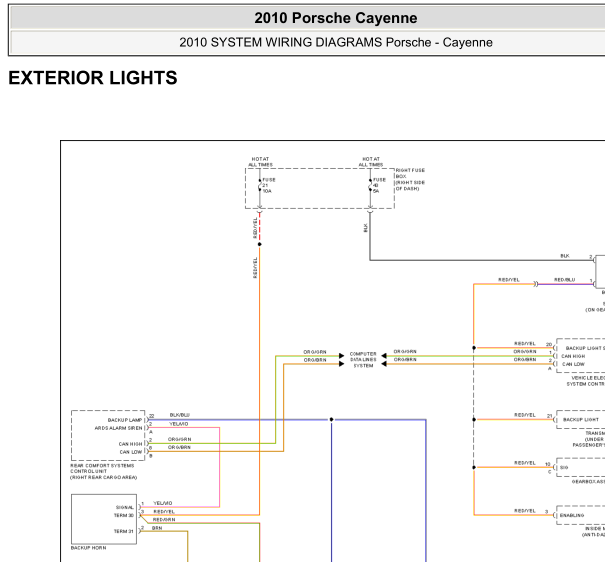The height and width of the screenshot is (562, 605).
Task: Click the Computer Data Lines System label
Action: coord(363,359)
